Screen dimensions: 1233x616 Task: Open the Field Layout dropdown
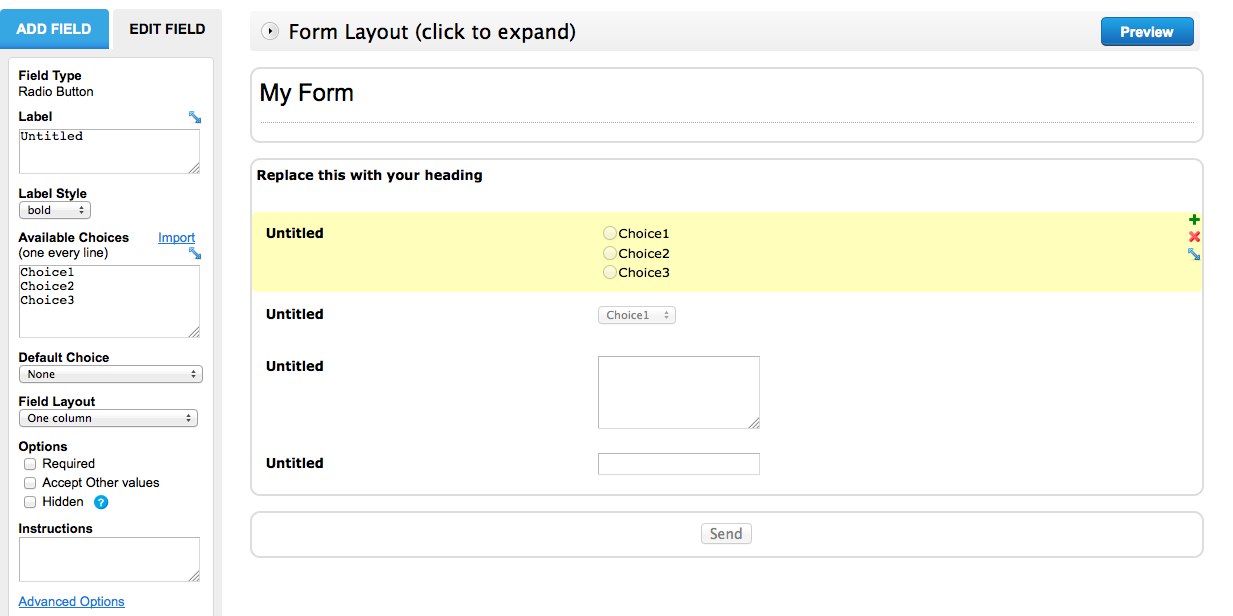[110, 418]
